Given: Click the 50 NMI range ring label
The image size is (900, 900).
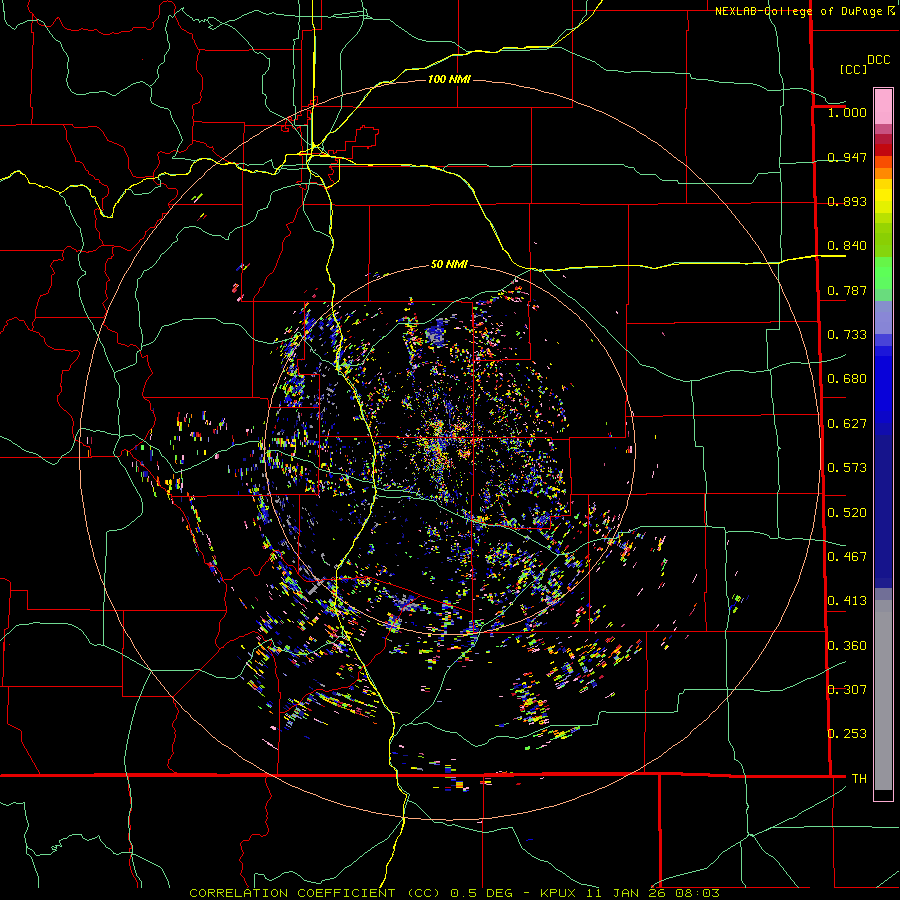Looking at the screenshot, I should tap(449, 264).
